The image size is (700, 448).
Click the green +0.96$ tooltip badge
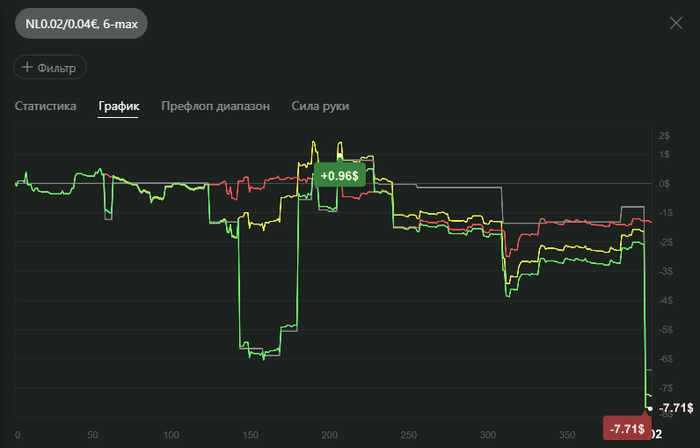338,176
